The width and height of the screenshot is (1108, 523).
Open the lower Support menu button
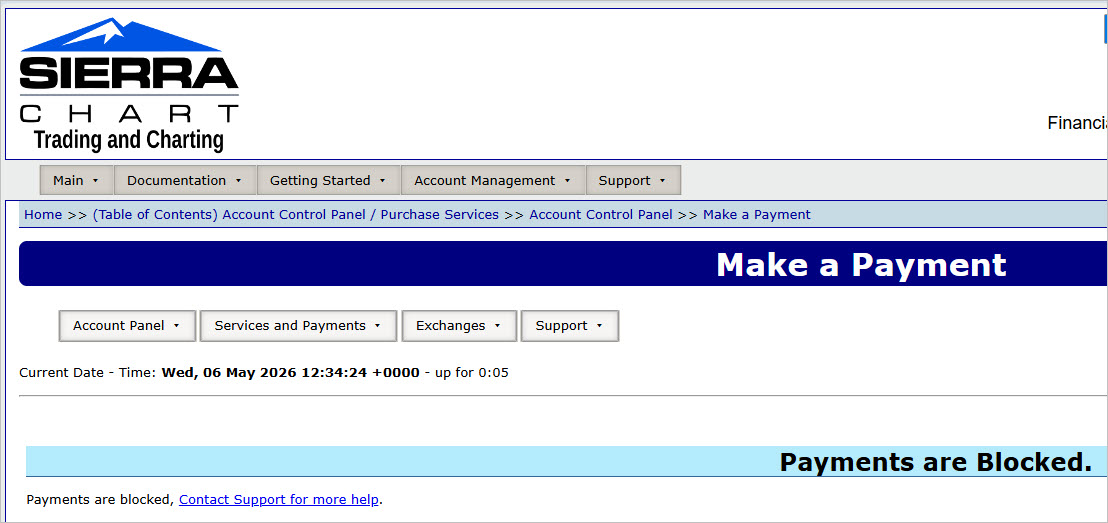click(x=570, y=326)
